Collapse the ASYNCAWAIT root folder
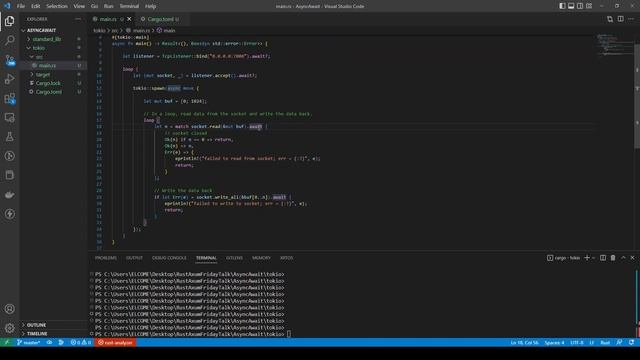 (x=23, y=30)
